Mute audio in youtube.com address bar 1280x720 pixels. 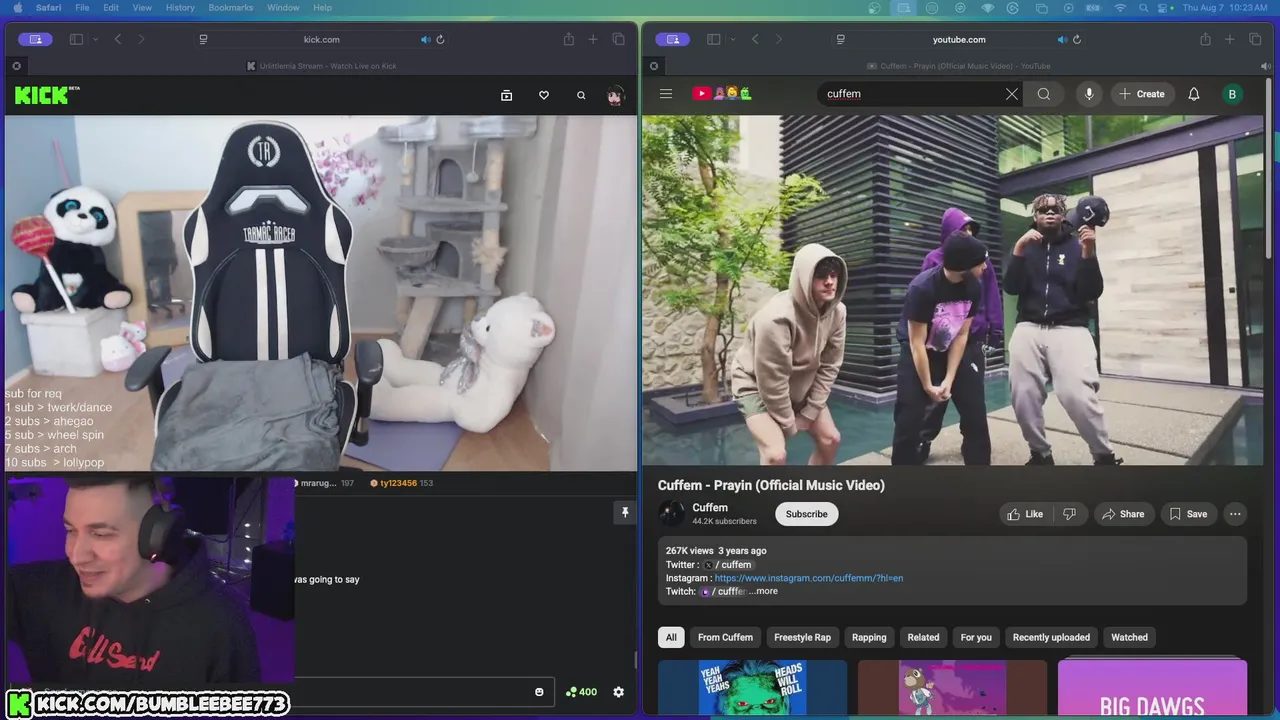[x=1062, y=39]
